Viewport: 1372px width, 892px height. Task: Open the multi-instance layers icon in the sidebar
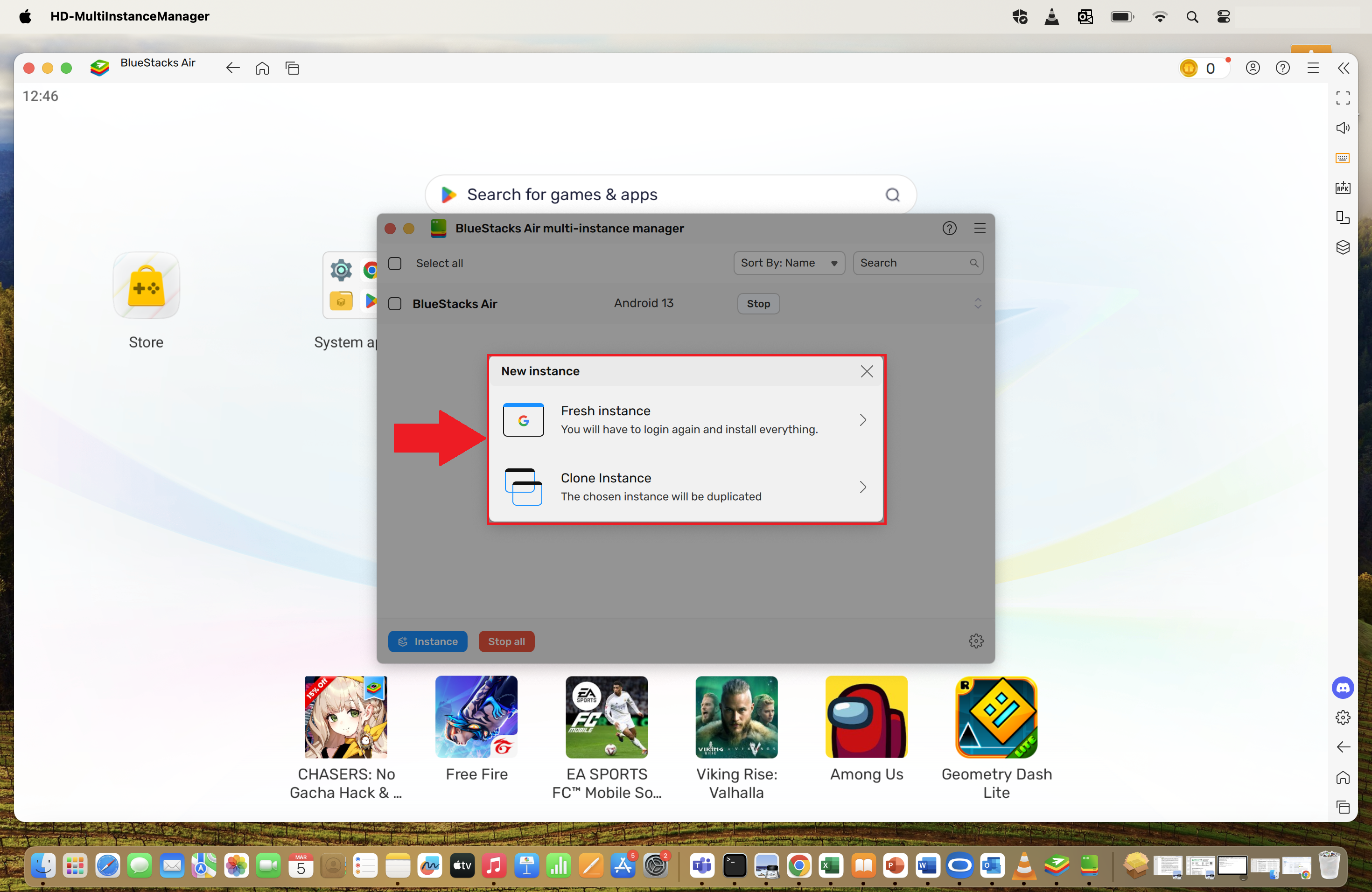[1343, 247]
